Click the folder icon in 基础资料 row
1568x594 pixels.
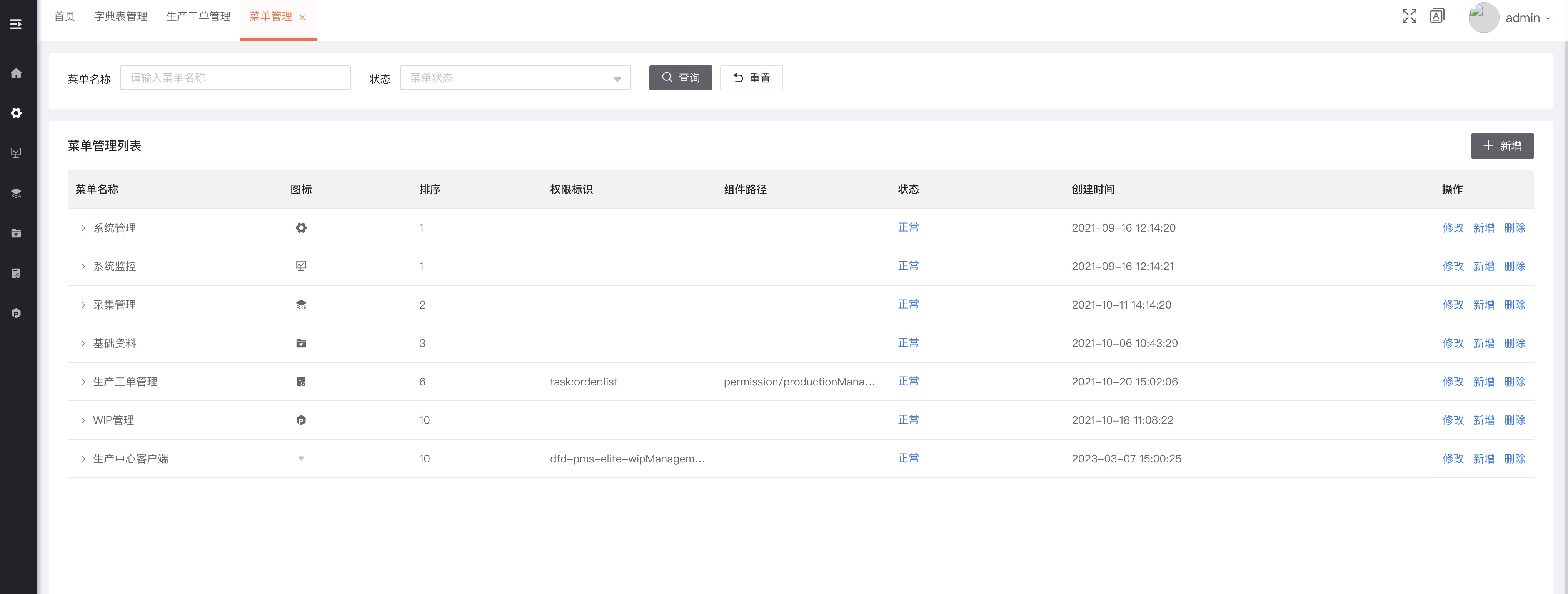(x=301, y=343)
